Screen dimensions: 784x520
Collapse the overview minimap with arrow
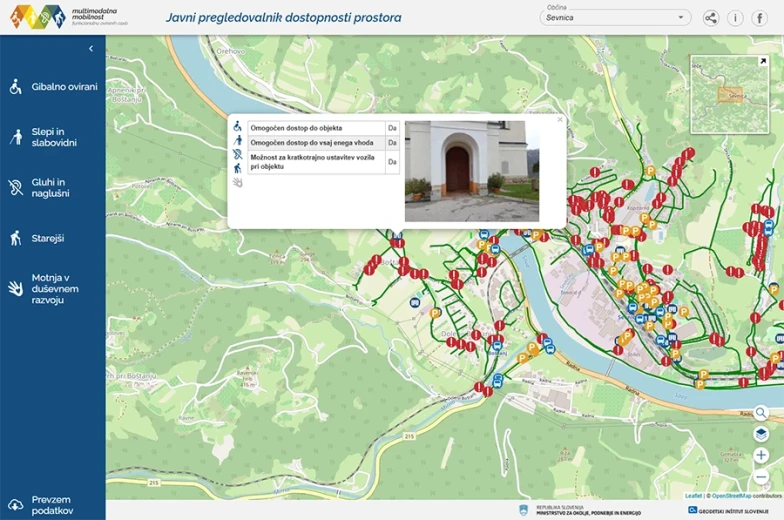(x=763, y=61)
